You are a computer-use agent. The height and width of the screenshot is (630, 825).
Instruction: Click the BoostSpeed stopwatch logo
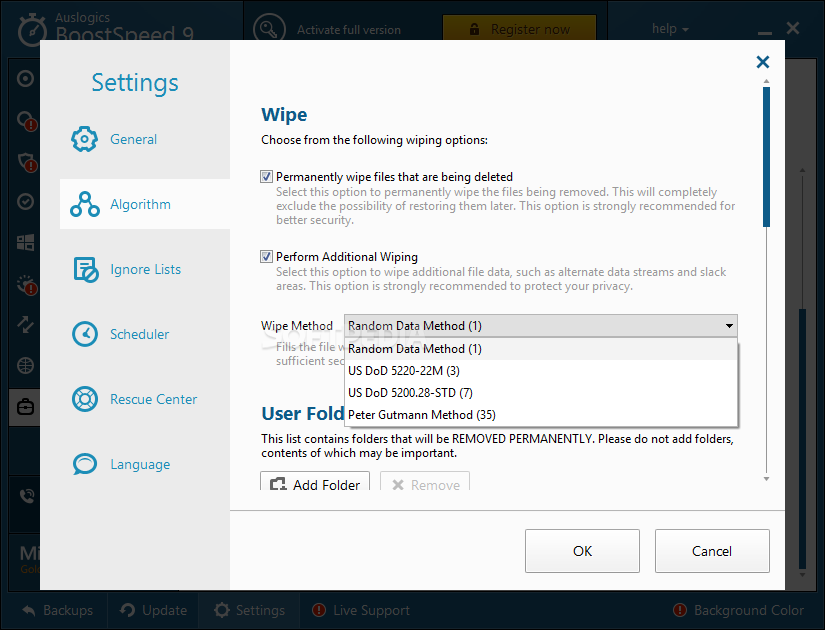click(x=33, y=30)
